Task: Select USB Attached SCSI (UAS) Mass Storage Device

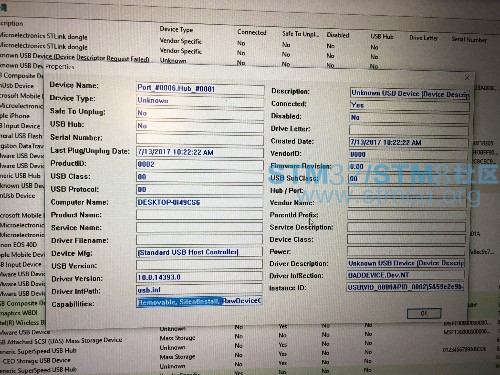Action: (61, 341)
